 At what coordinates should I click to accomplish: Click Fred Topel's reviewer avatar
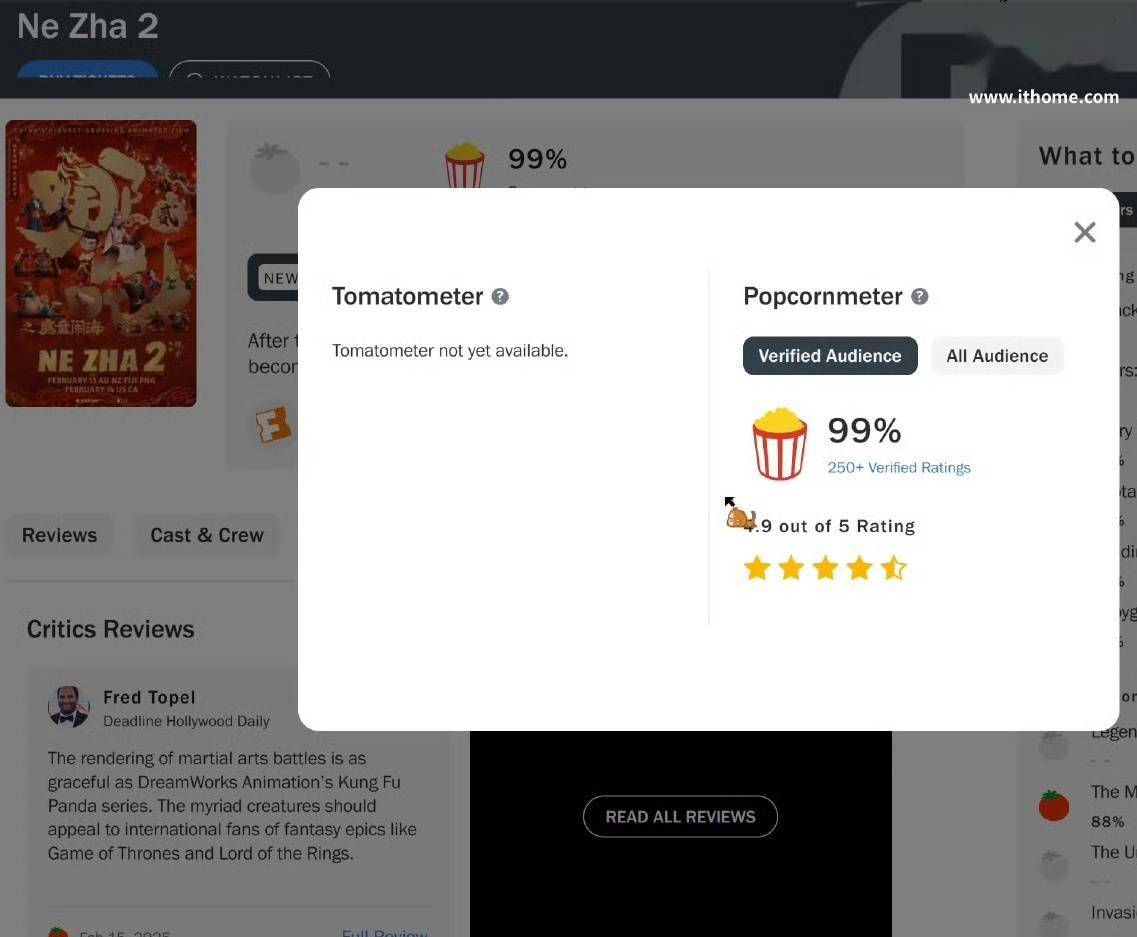(68, 706)
